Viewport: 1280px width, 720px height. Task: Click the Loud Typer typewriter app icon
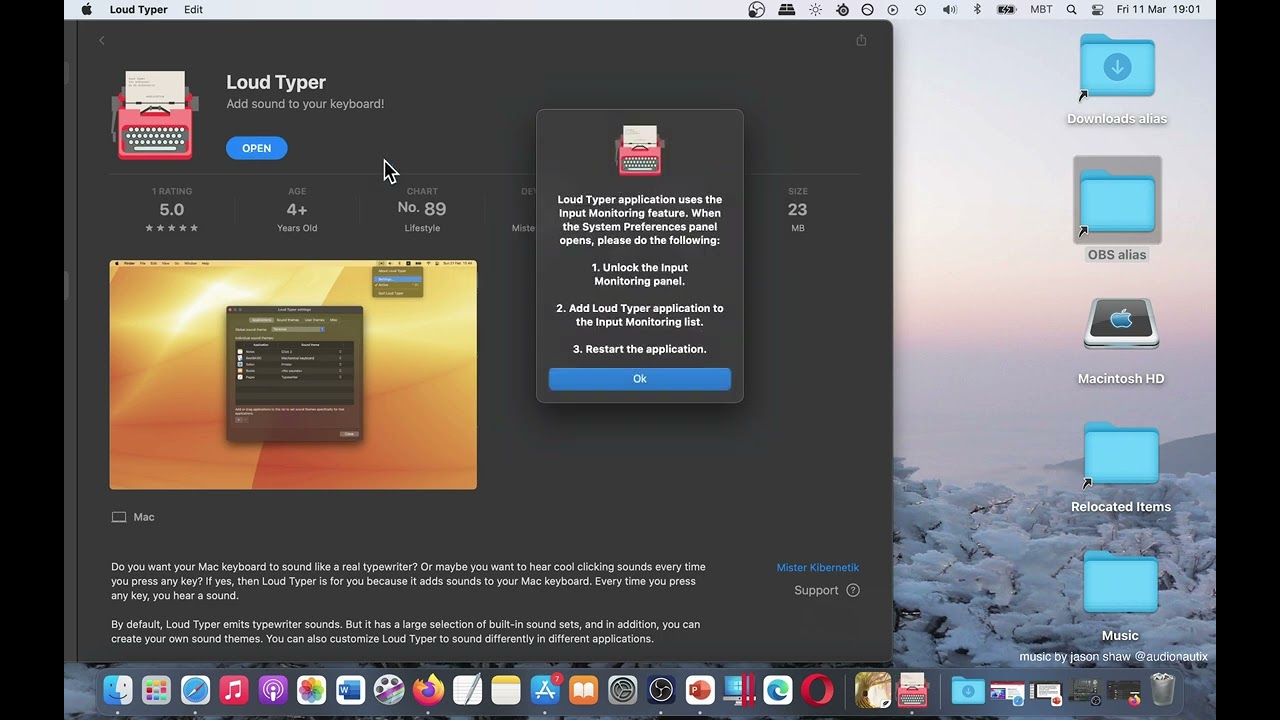[x=155, y=114]
